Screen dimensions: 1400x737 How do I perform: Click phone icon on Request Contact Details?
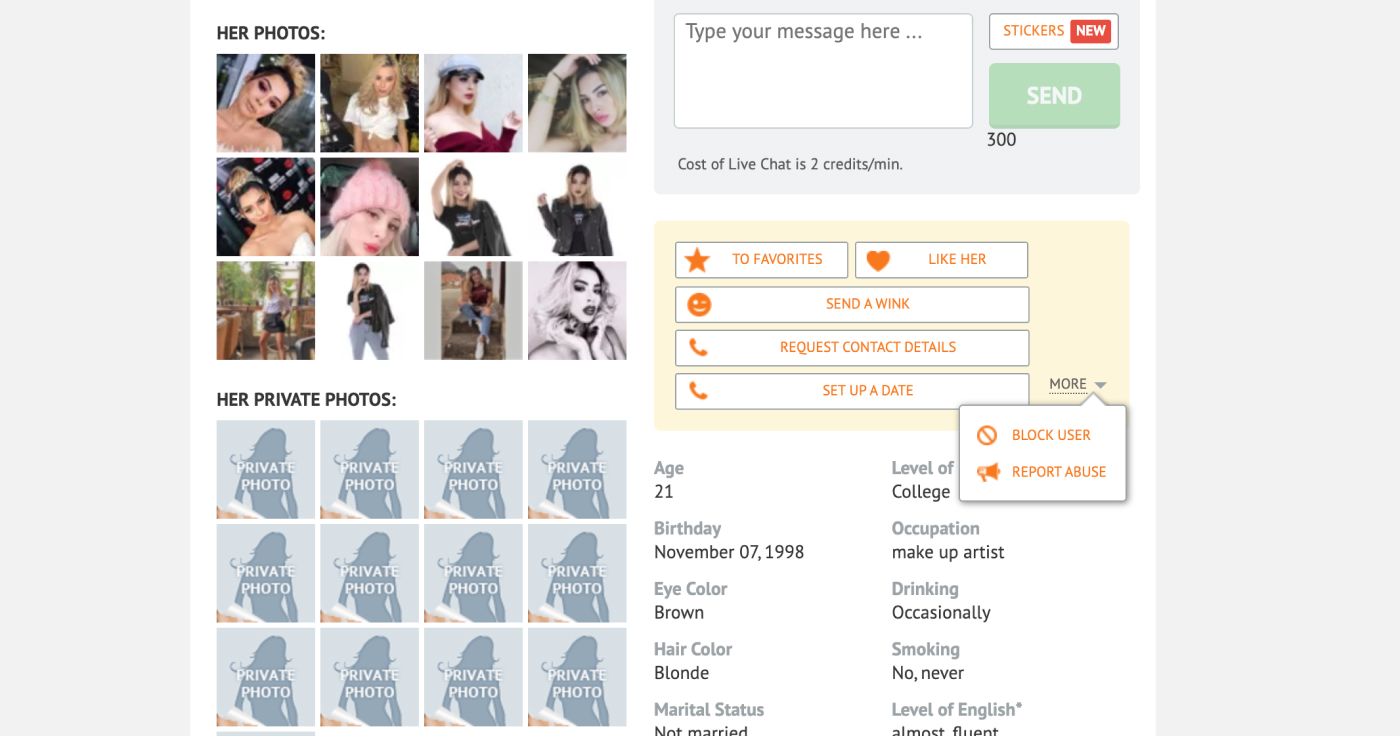(x=698, y=348)
